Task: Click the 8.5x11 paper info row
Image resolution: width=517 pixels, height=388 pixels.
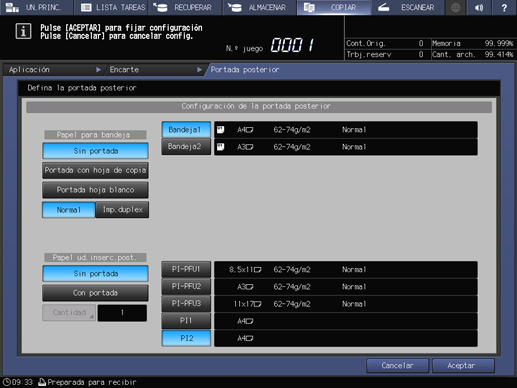Action: click(346, 270)
